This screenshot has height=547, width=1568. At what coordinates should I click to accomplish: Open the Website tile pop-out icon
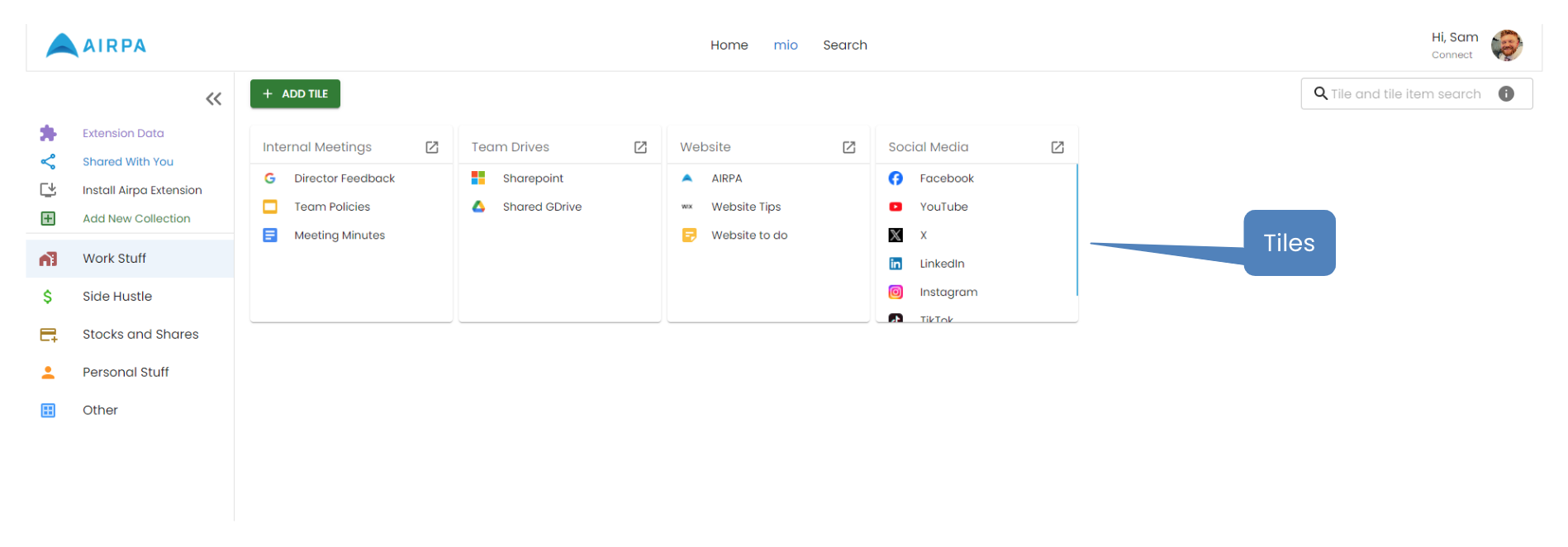pos(848,147)
